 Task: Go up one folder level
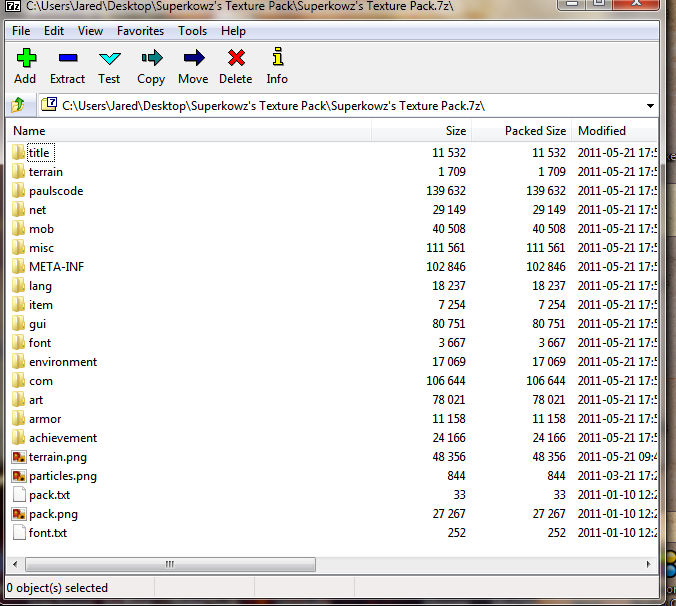click(18, 105)
